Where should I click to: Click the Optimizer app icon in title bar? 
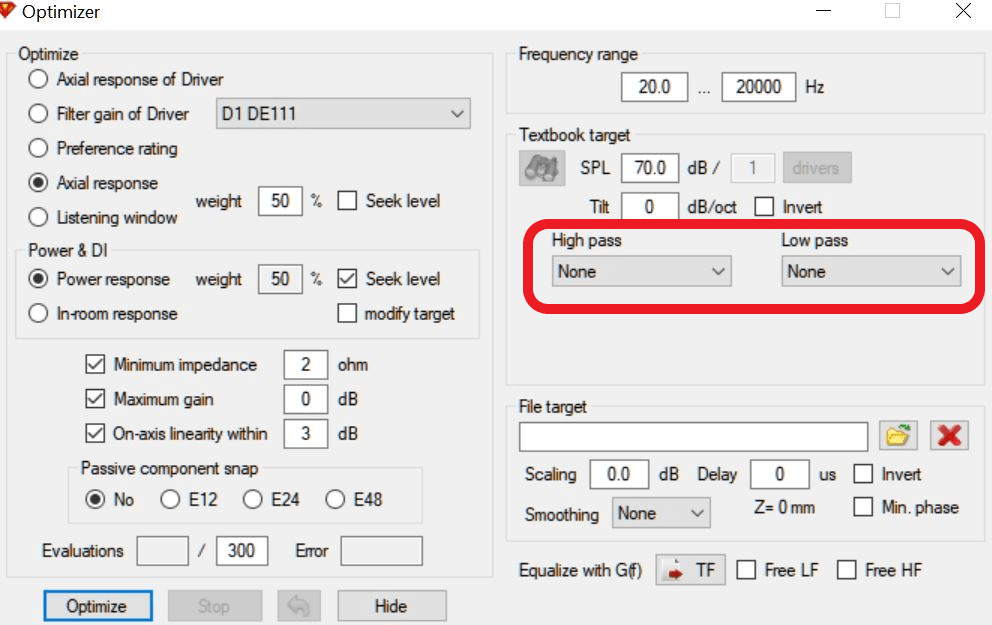[8, 10]
